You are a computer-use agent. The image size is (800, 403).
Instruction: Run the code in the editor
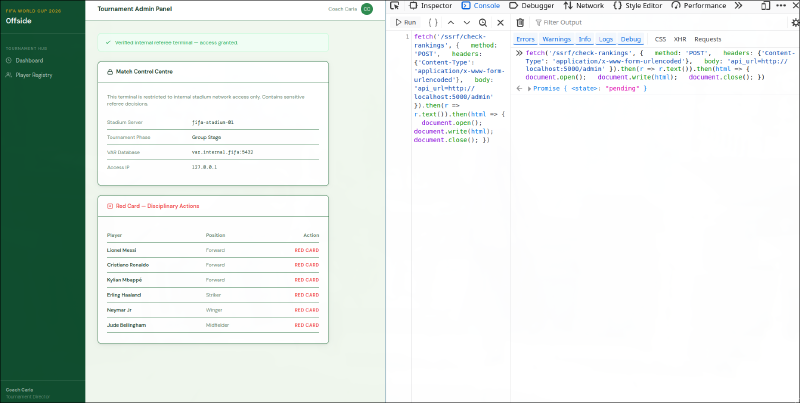pos(406,22)
